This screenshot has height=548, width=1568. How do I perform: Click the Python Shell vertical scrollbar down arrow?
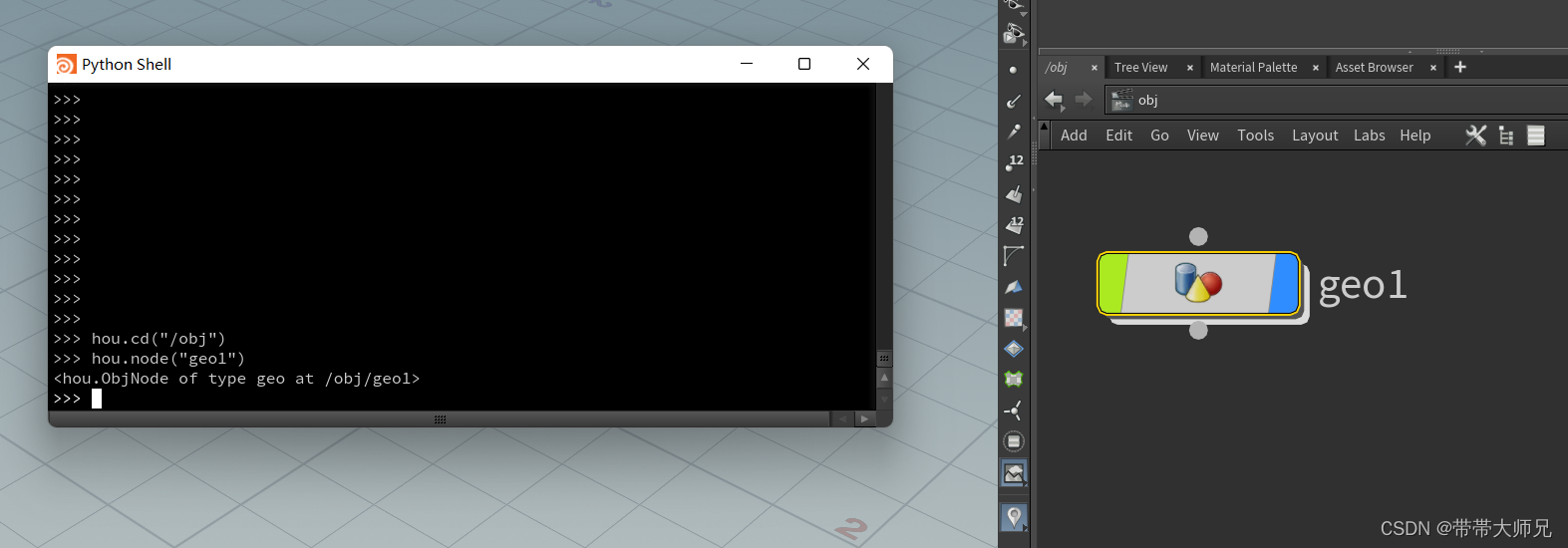(883, 399)
